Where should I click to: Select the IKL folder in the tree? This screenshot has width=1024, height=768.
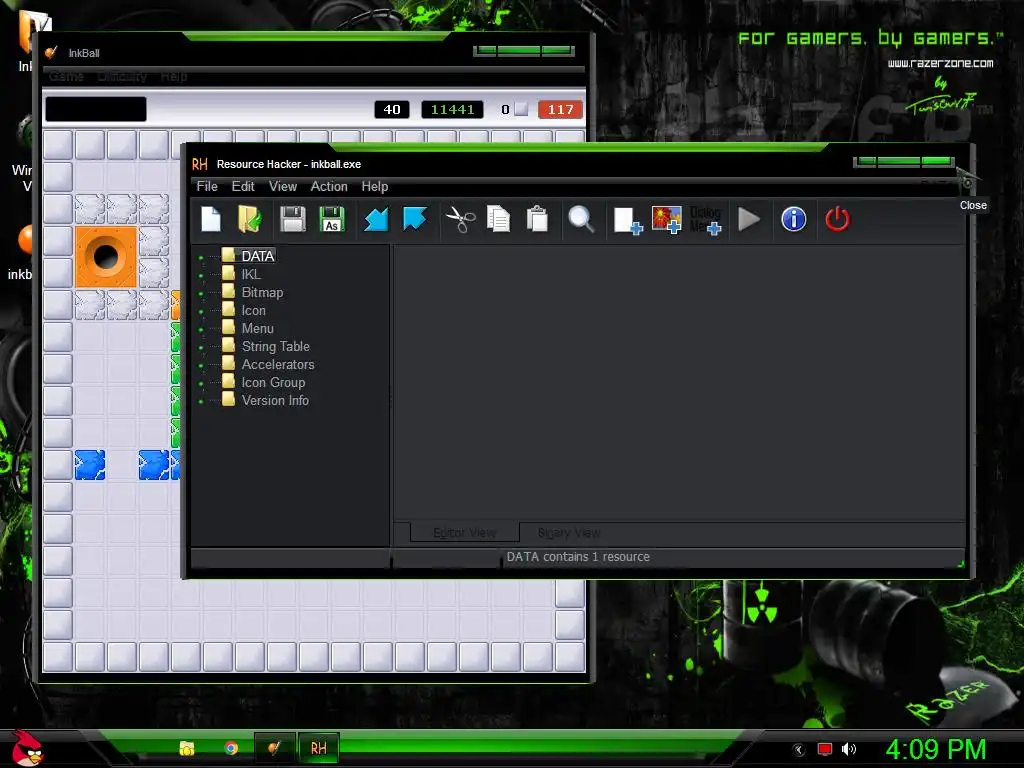coord(242,274)
